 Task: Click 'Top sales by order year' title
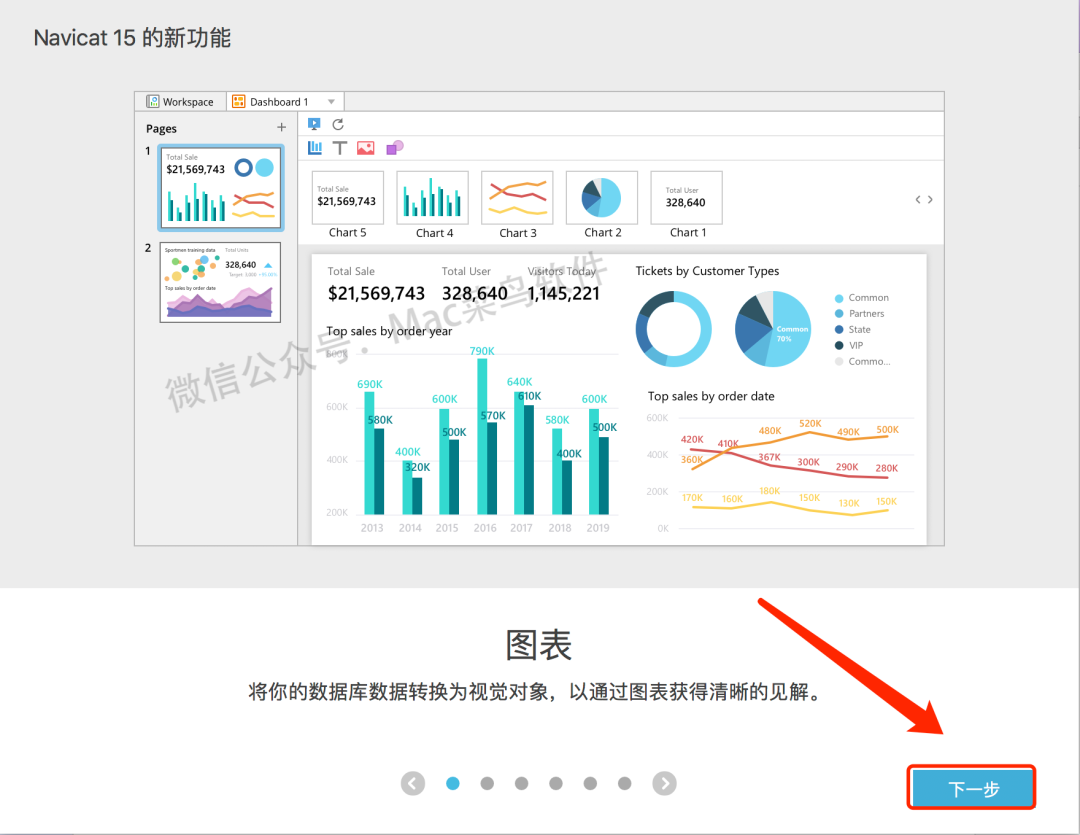(x=389, y=331)
